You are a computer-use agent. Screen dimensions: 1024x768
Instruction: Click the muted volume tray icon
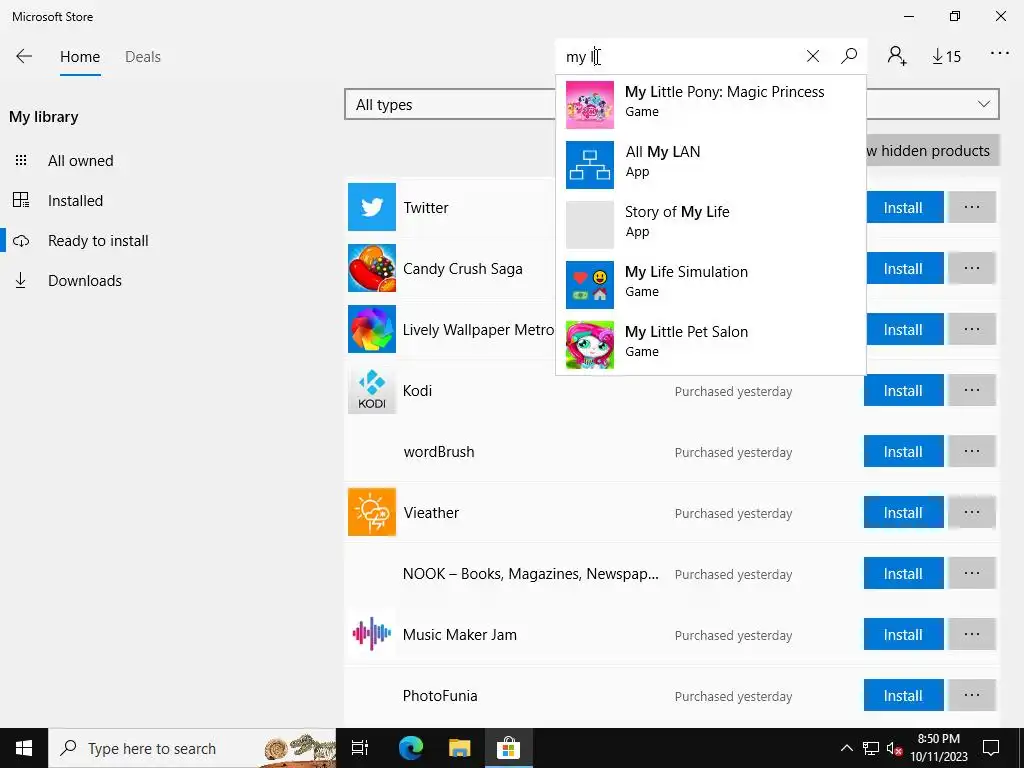point(895,748)
